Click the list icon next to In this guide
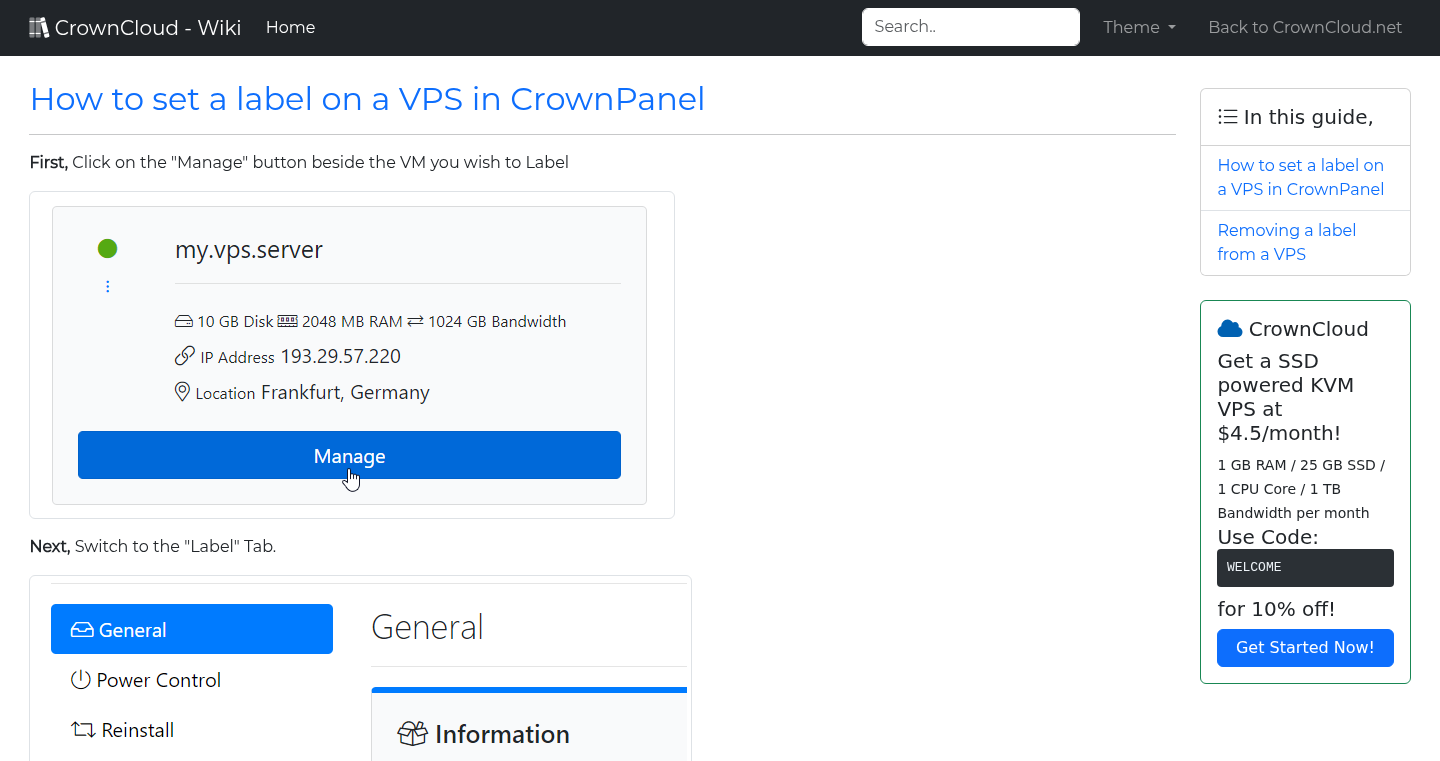 1227,116
